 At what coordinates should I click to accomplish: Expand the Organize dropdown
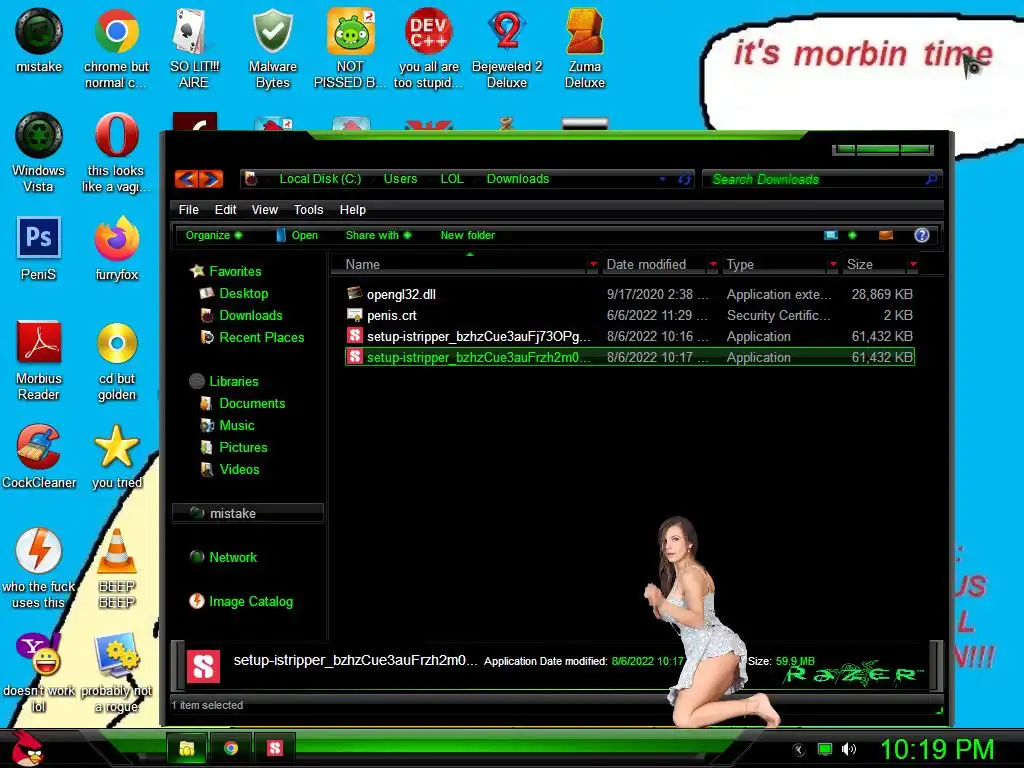click(x=214, y=235)
